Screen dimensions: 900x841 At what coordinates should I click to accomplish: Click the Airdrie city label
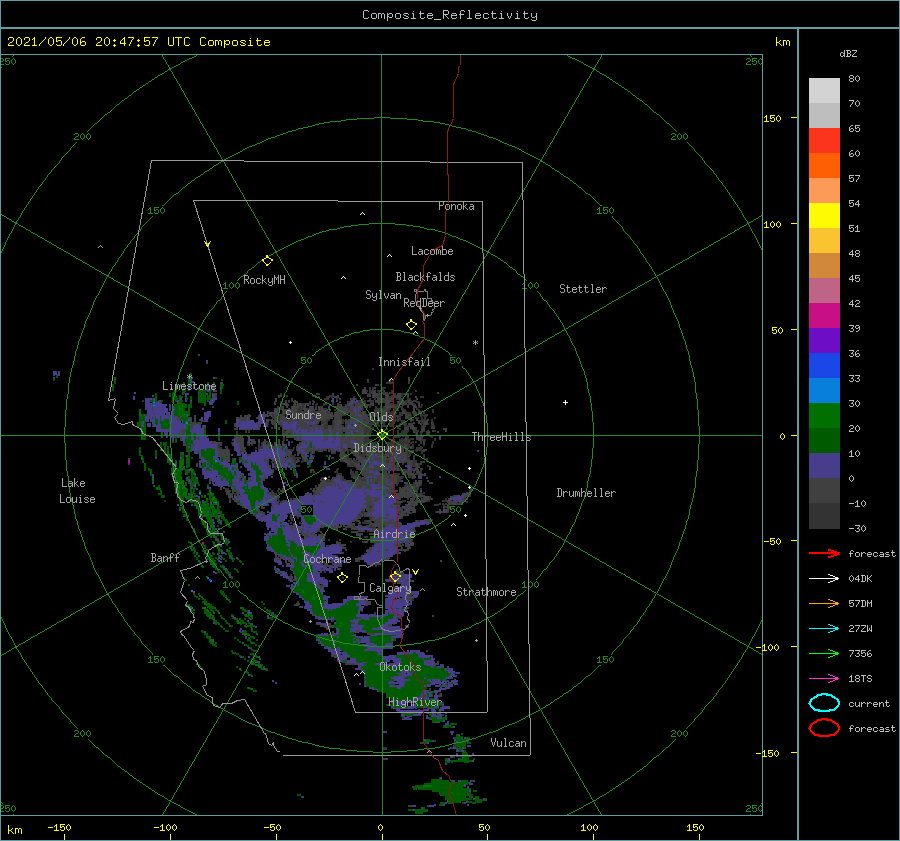394,534
